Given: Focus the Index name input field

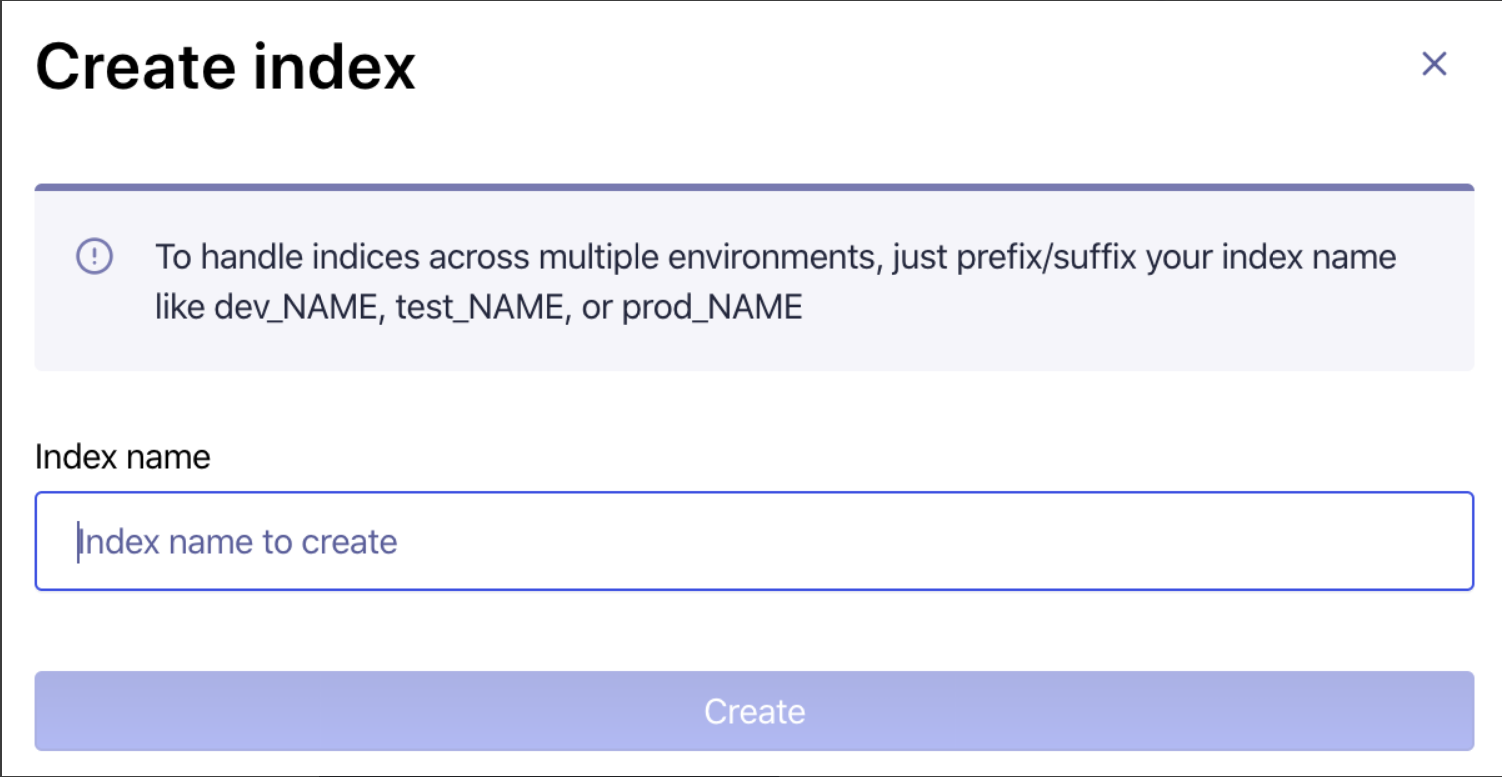Looking at the screenshot, I should pos(754,541).
